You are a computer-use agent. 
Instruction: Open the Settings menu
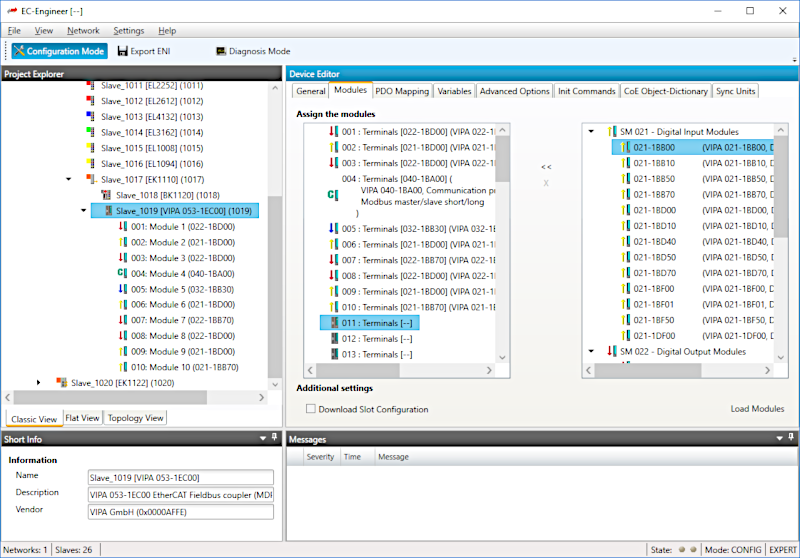click(129, 31)
